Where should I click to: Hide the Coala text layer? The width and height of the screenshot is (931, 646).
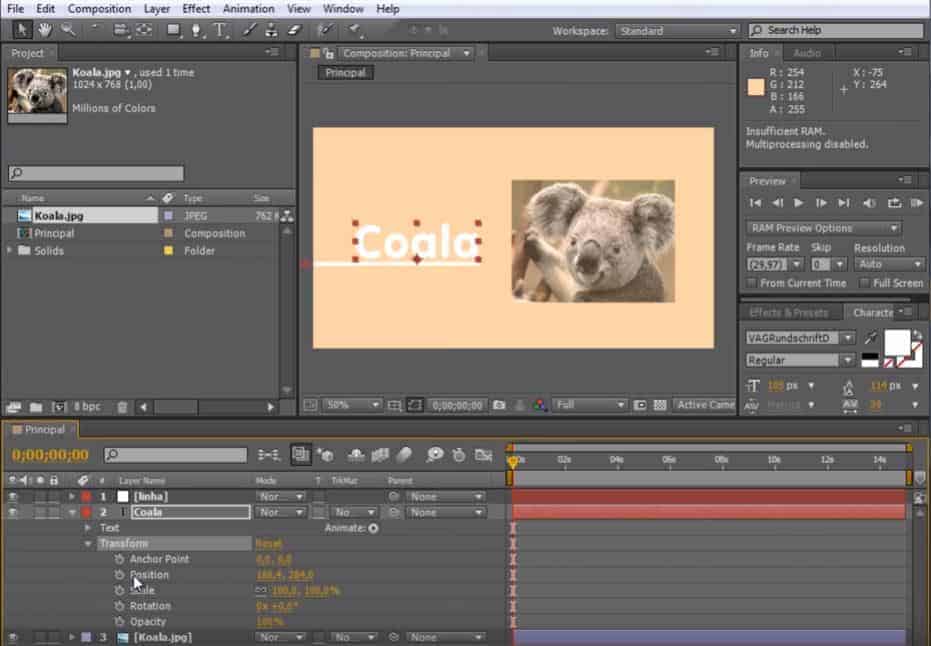(12, 512)
